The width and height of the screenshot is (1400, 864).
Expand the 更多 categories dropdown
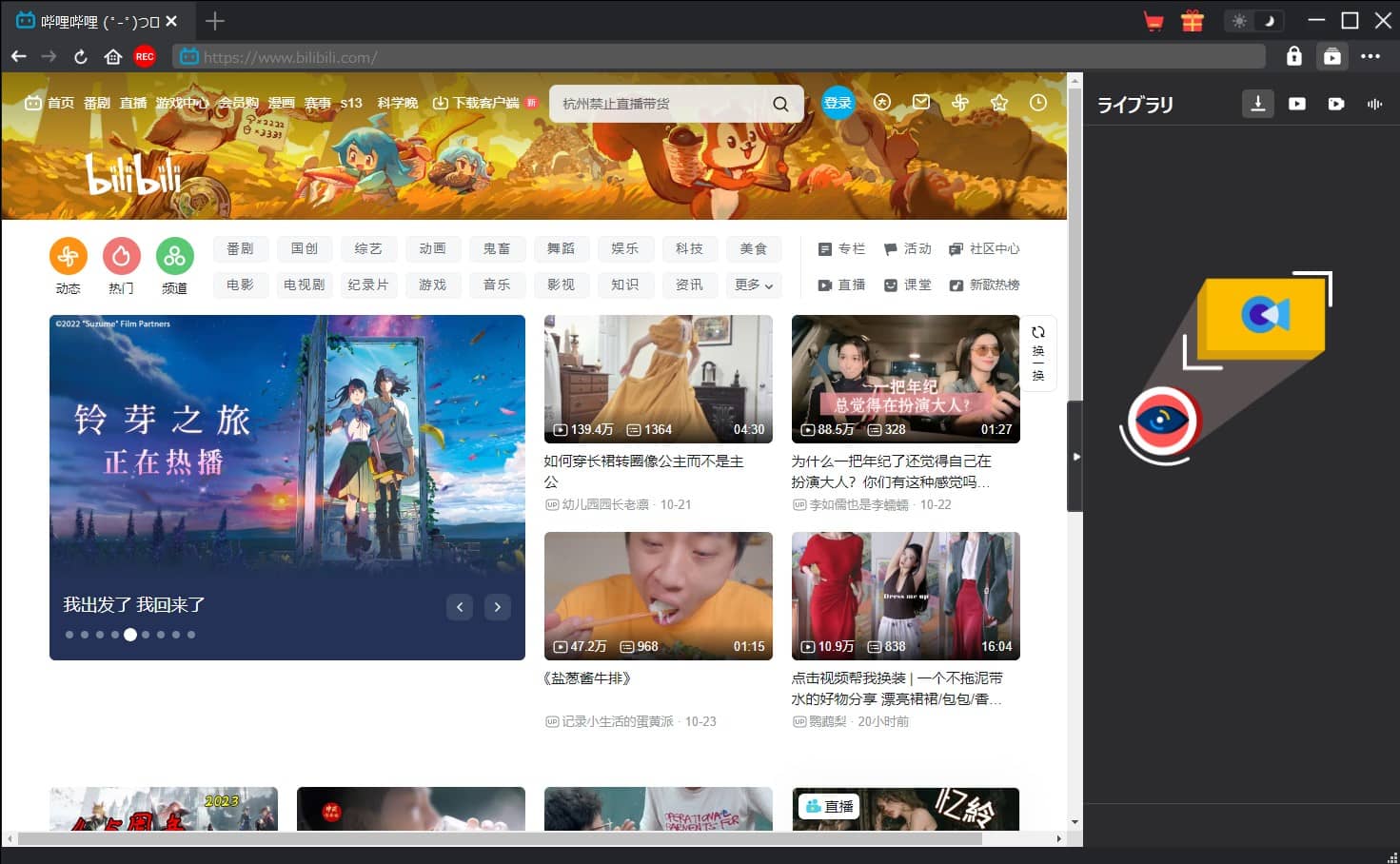point(754,285)
